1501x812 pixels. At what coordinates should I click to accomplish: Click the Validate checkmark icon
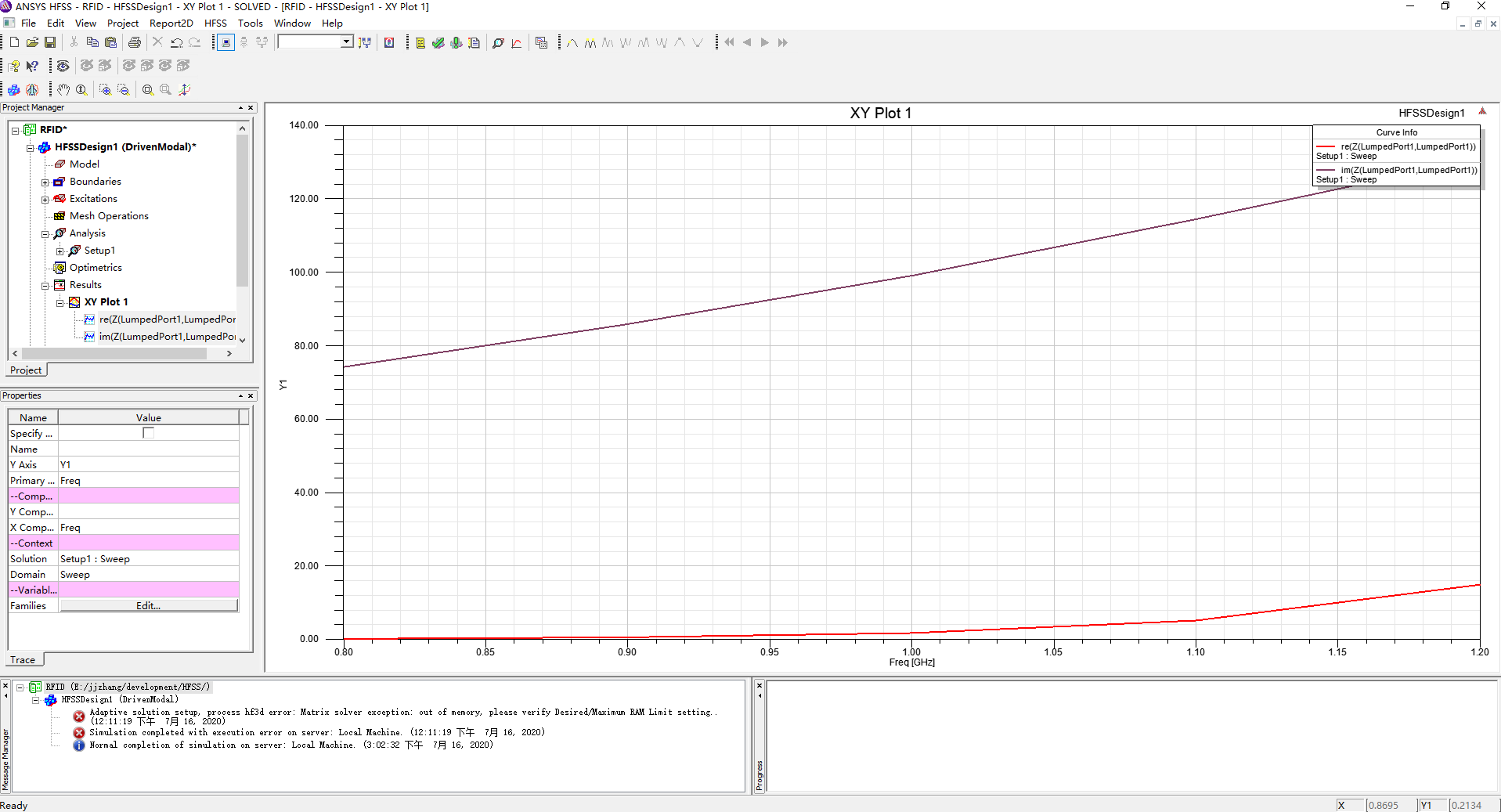438,42
